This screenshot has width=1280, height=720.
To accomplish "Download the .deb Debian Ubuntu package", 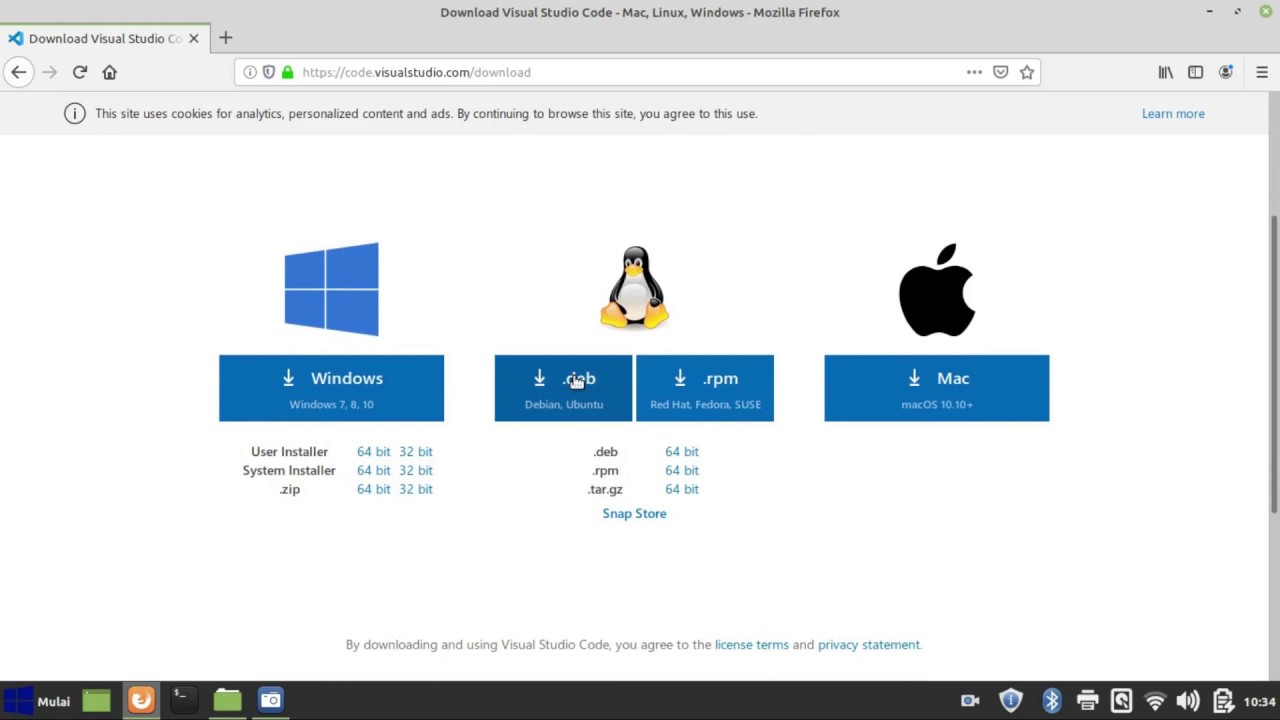I will pos(563,388).
